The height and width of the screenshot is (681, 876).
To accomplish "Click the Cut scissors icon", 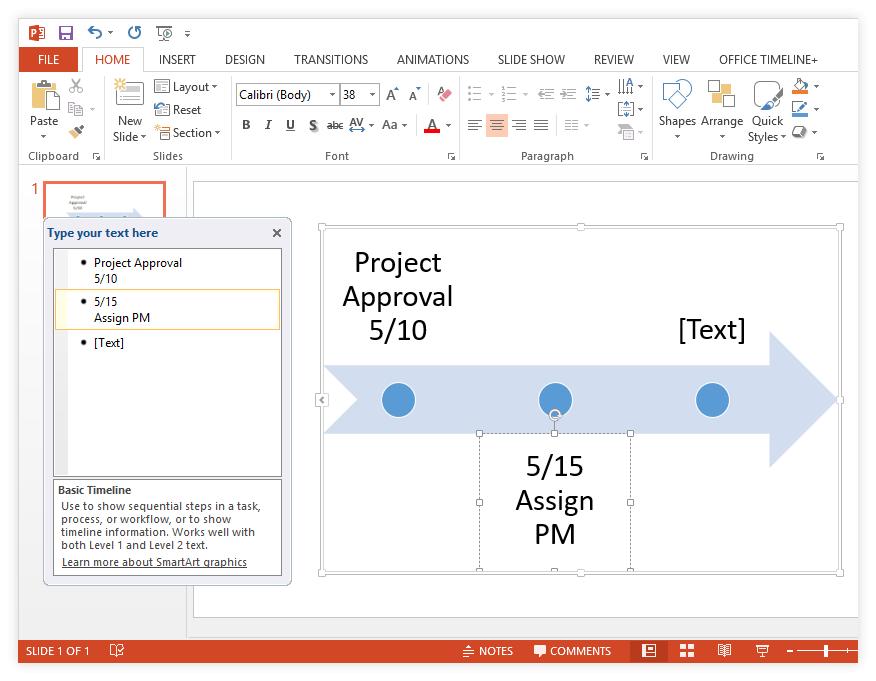I will (x=76, y=87).
